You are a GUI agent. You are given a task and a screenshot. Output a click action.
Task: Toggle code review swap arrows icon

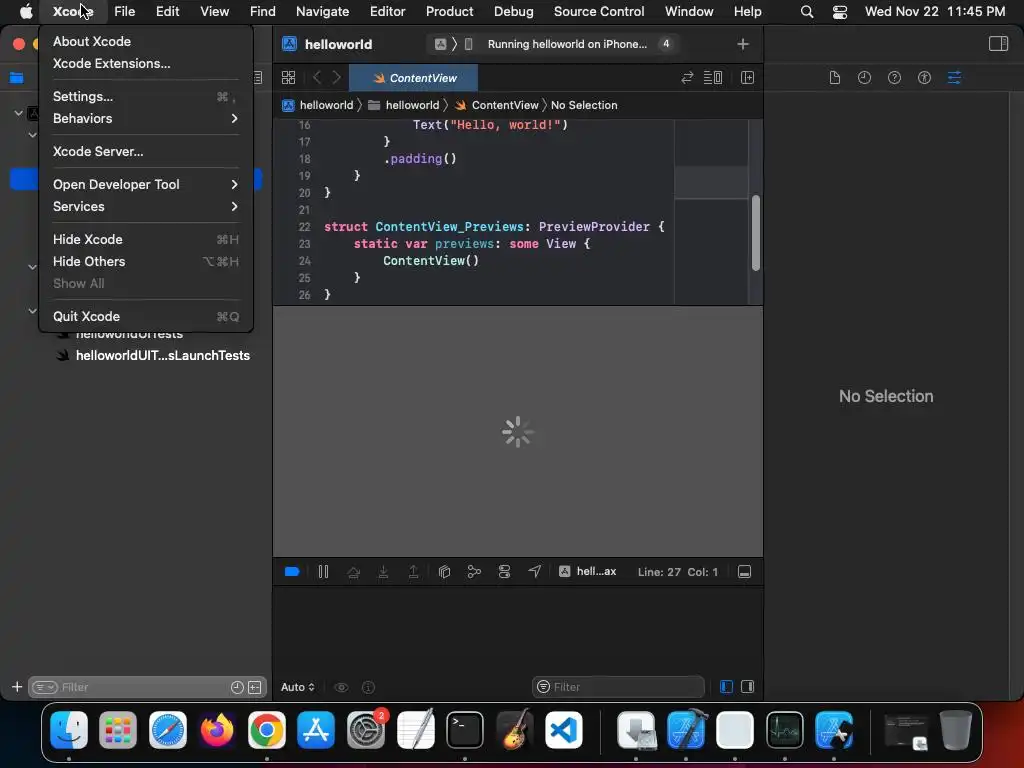click(x=687, y=78)
